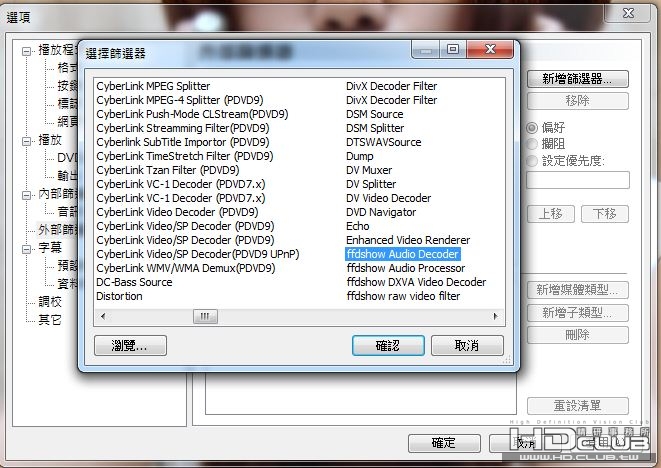Collapse the 字幕 tree node

click(x=27, y=249)
